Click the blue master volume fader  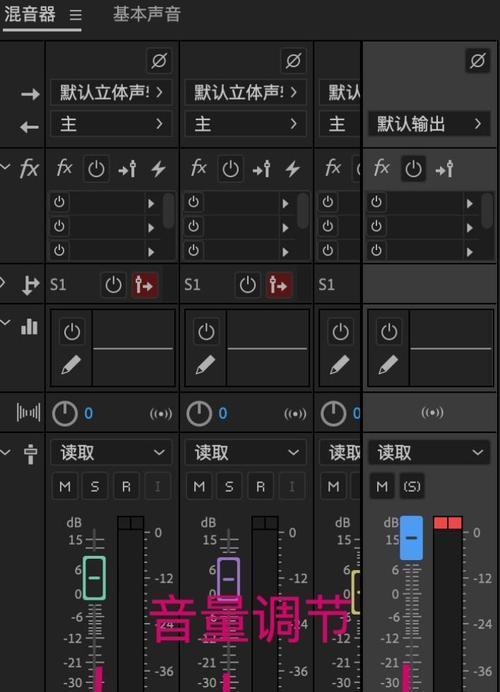411,538
